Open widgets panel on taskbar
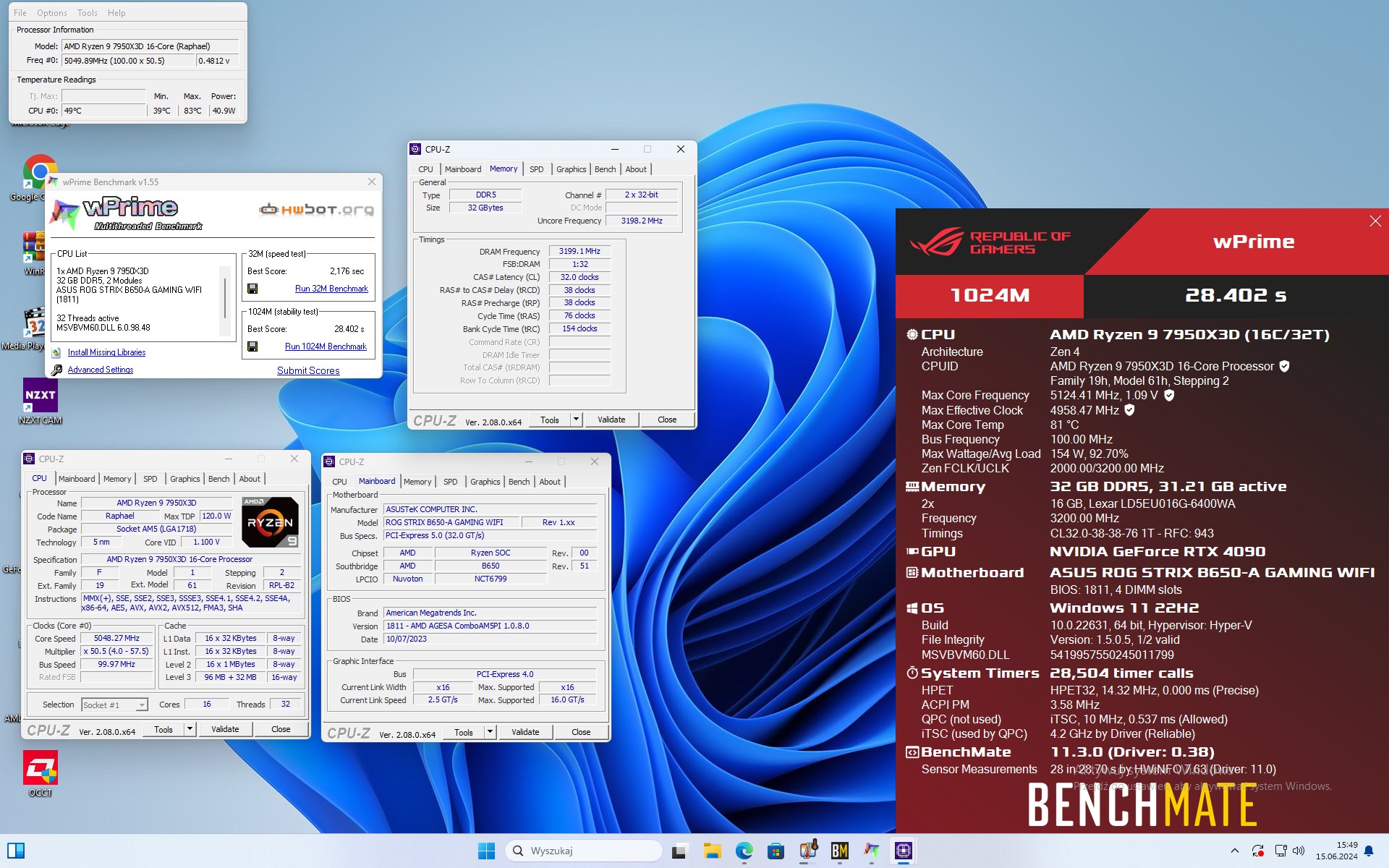1389x868 pixels. click(x=16, y=851)
